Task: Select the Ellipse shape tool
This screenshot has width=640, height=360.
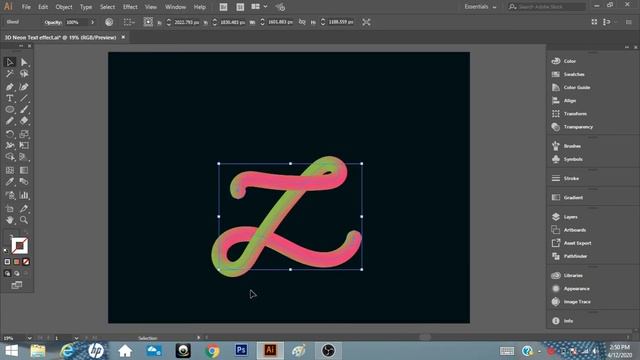Action: 10,109
